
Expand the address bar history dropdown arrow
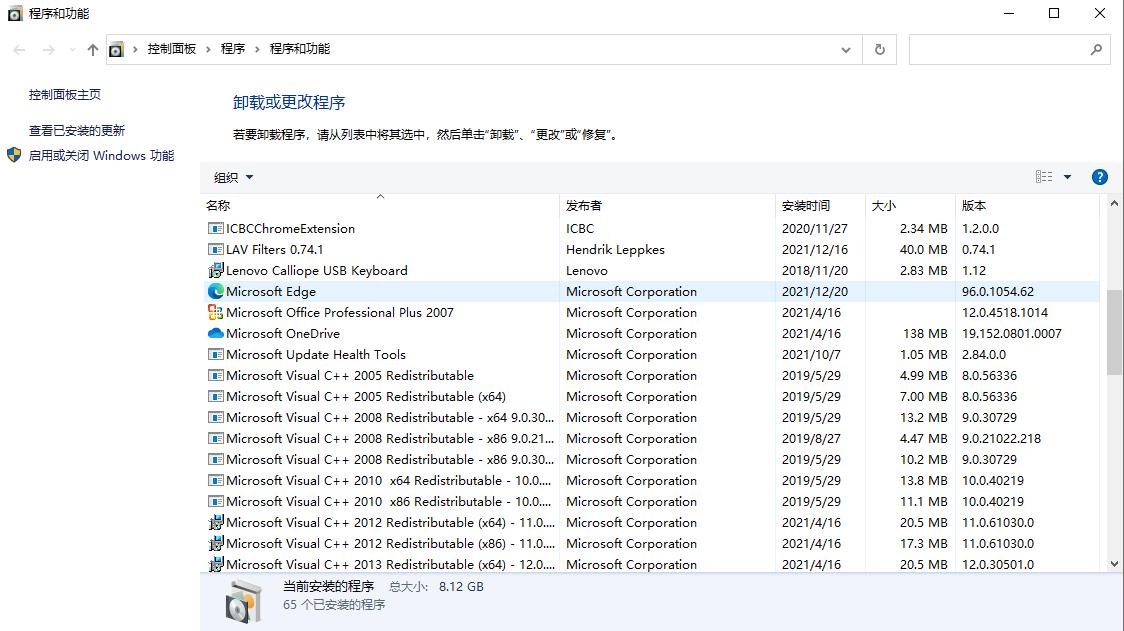(845, 49)
